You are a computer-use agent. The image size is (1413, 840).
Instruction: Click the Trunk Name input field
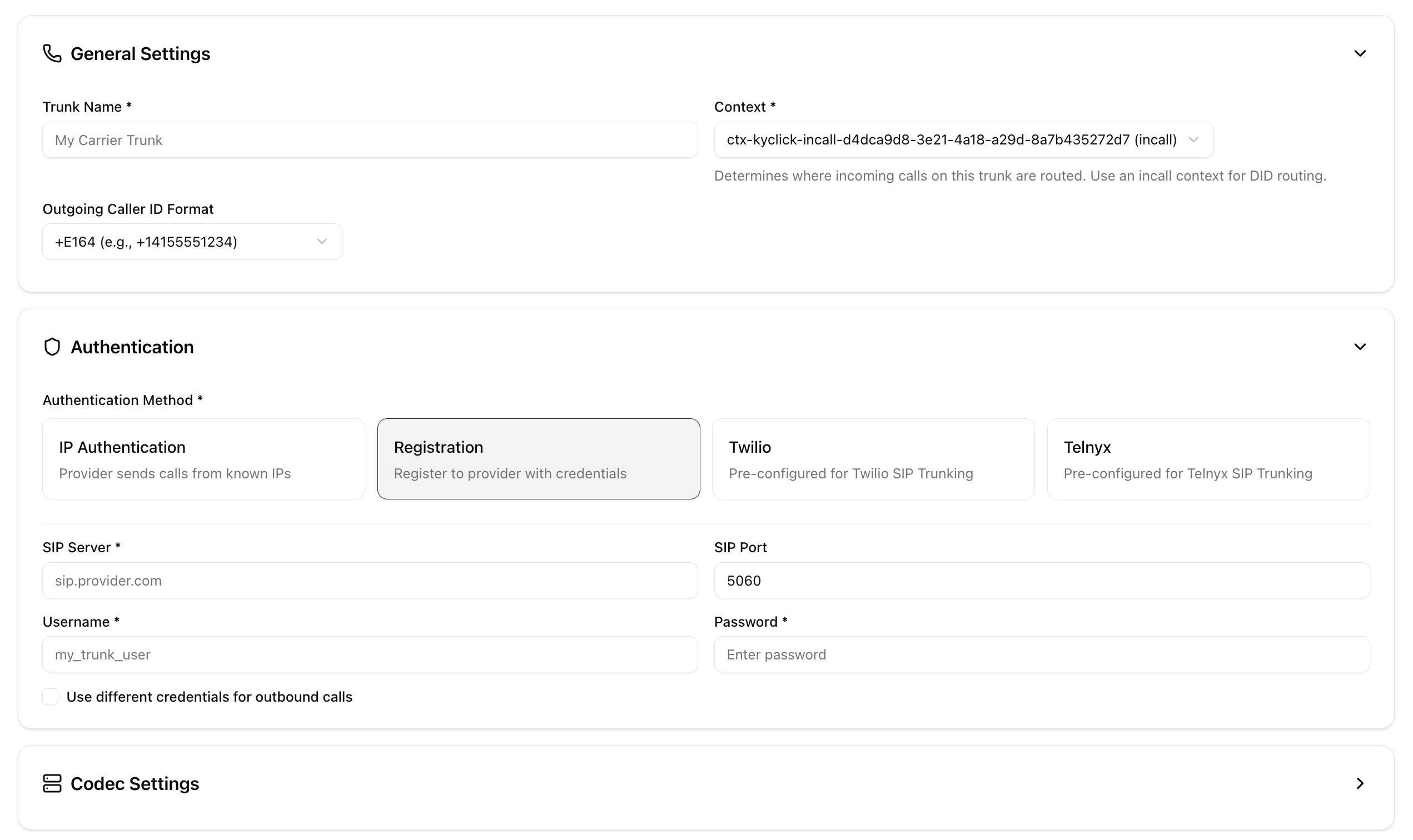point(369,140)
